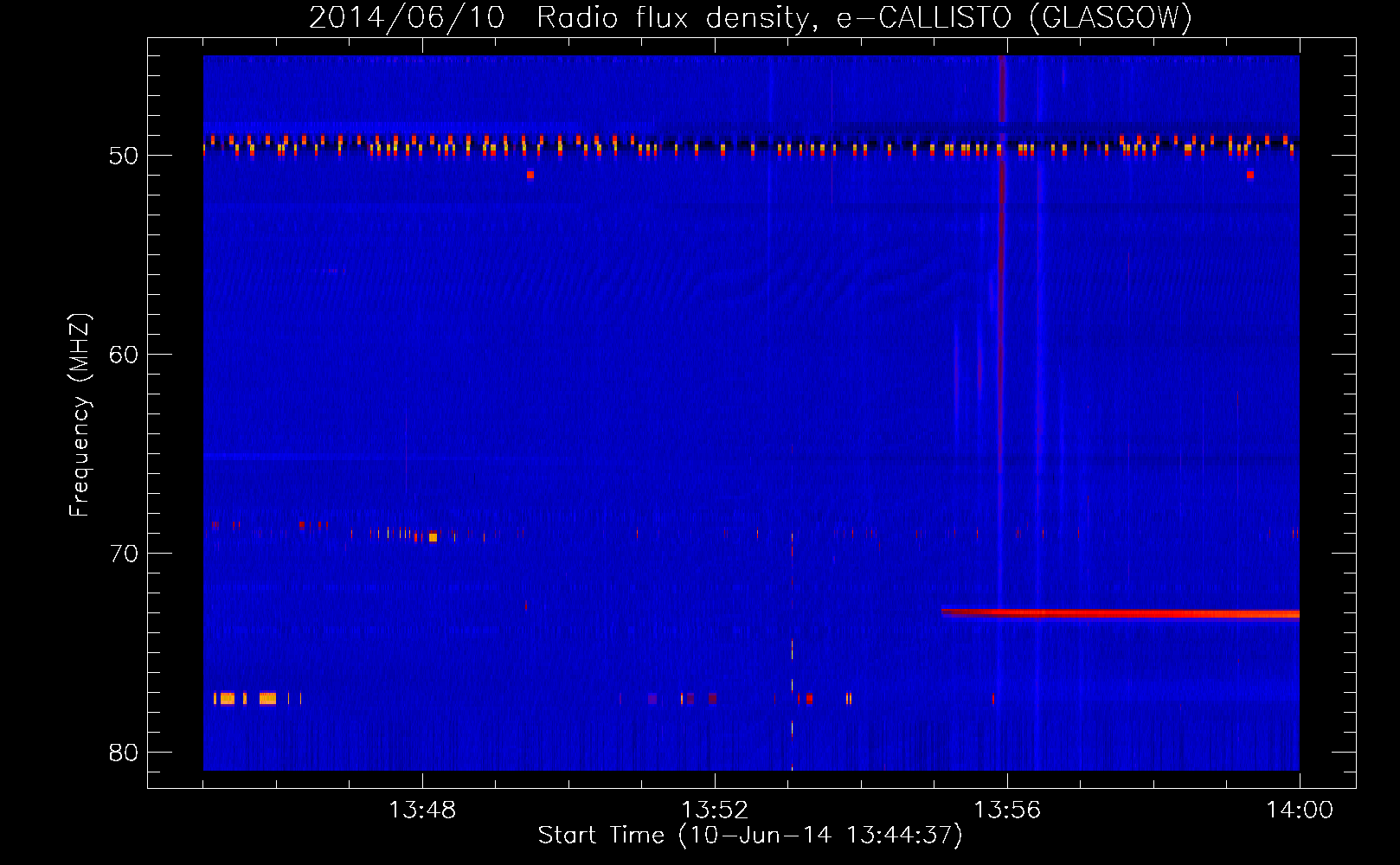The width and height of the screenshot is (1400, 865).
Task: Click the 13:48 time tick label
Action: [422, 811]
